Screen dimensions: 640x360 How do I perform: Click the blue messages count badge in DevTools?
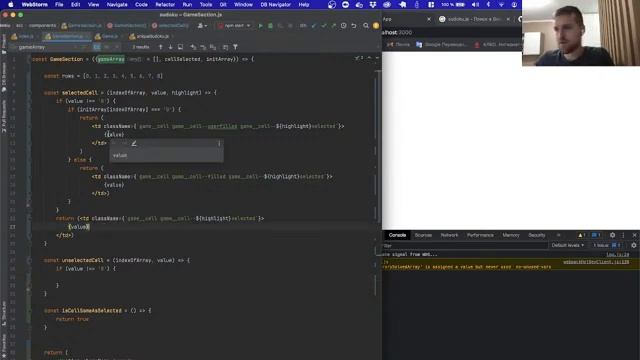point(596,235)
